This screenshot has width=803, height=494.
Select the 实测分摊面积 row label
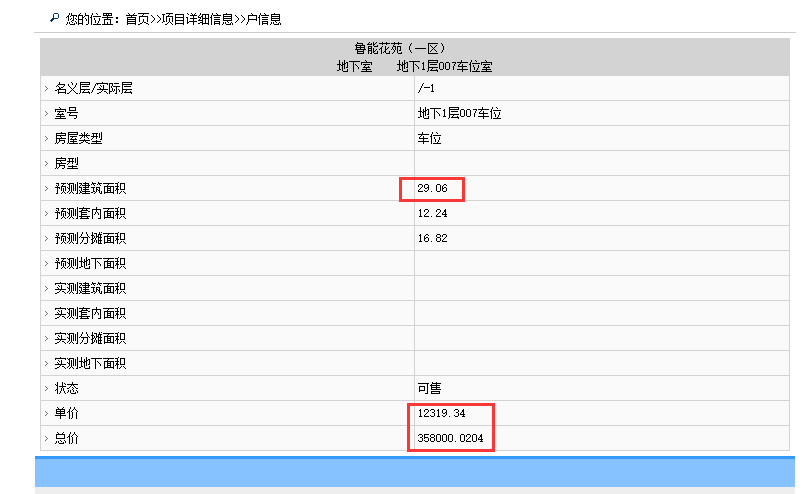point(90,338)
